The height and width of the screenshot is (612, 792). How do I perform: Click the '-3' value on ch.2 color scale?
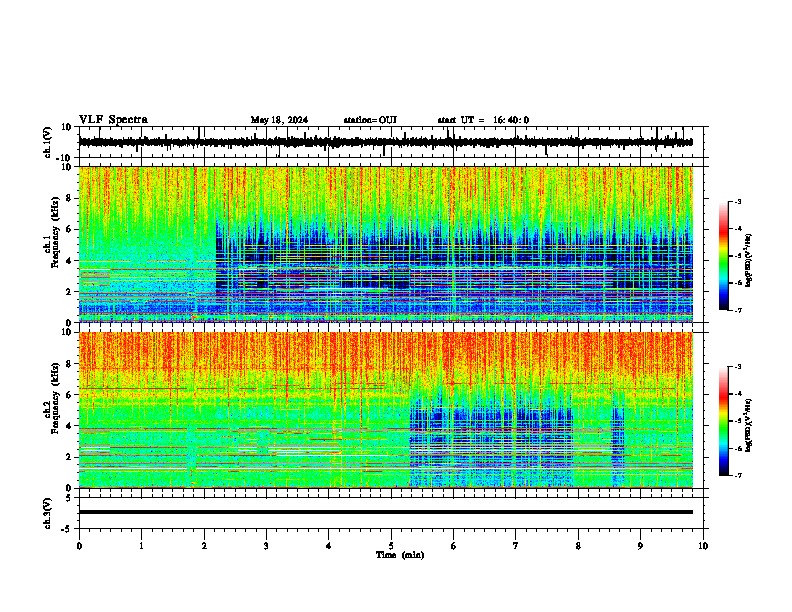737,367
